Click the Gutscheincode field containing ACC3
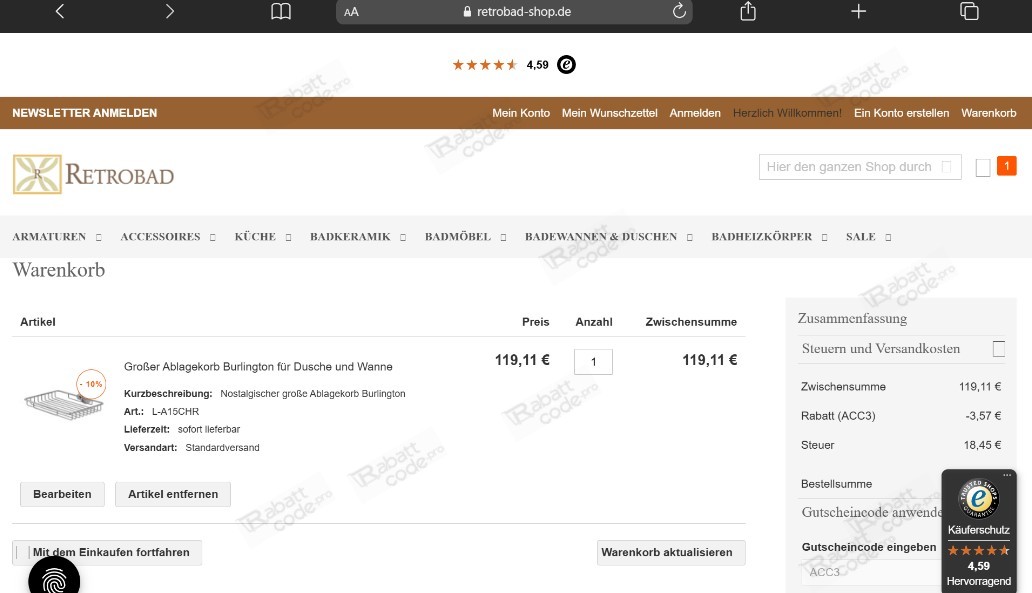 coord(871,573)
